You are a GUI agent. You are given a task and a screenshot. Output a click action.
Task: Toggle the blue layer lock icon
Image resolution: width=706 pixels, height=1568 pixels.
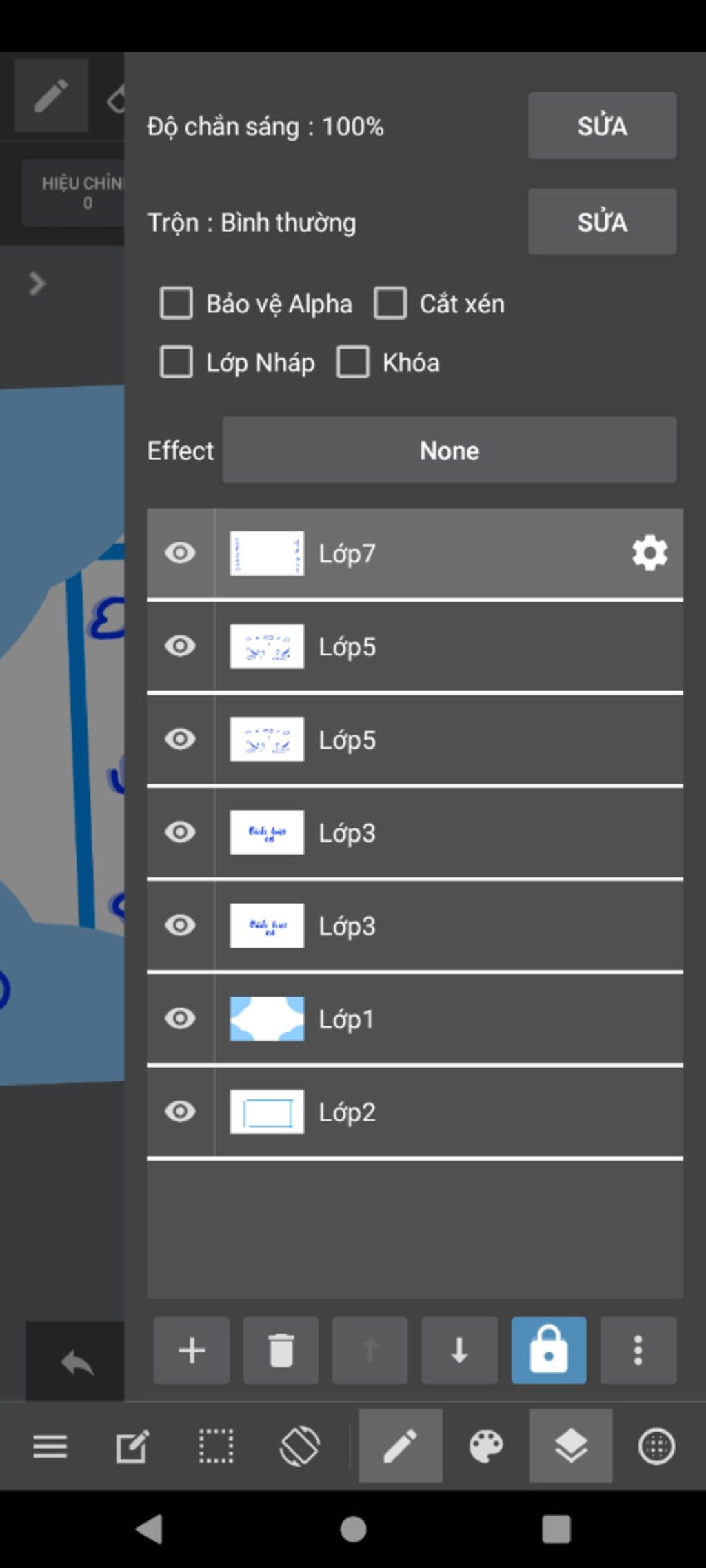point(549,1350)
